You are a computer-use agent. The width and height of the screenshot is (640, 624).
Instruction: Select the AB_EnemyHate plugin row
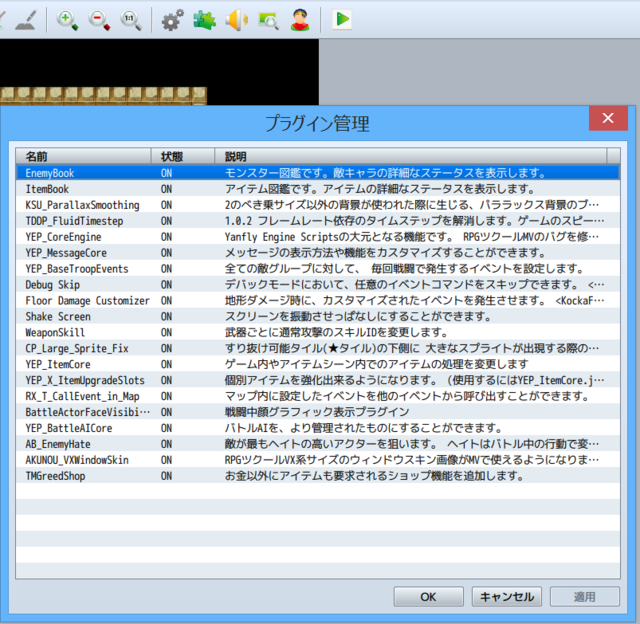click(318, 444)
